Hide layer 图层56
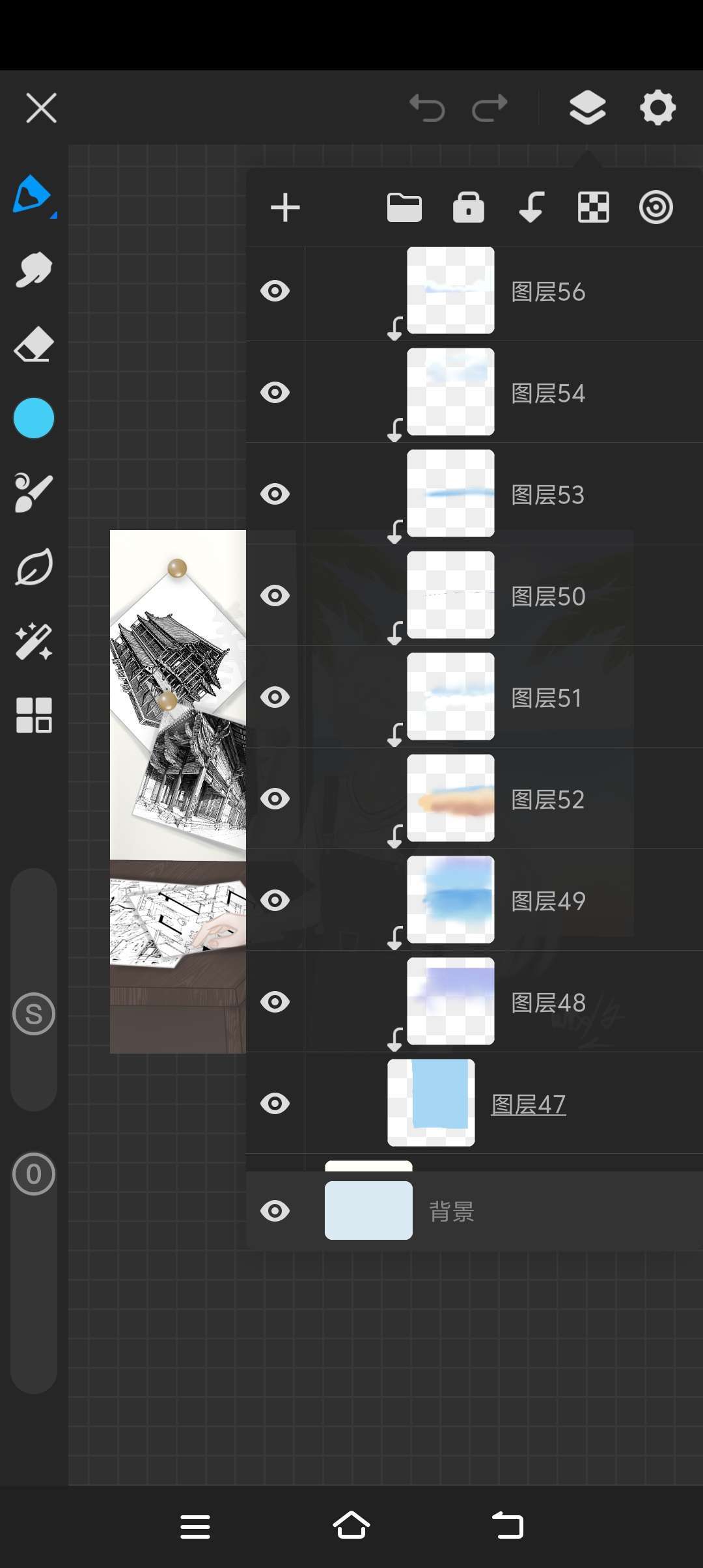This screenshot has height=1568, width=703. tap(275, 291)
